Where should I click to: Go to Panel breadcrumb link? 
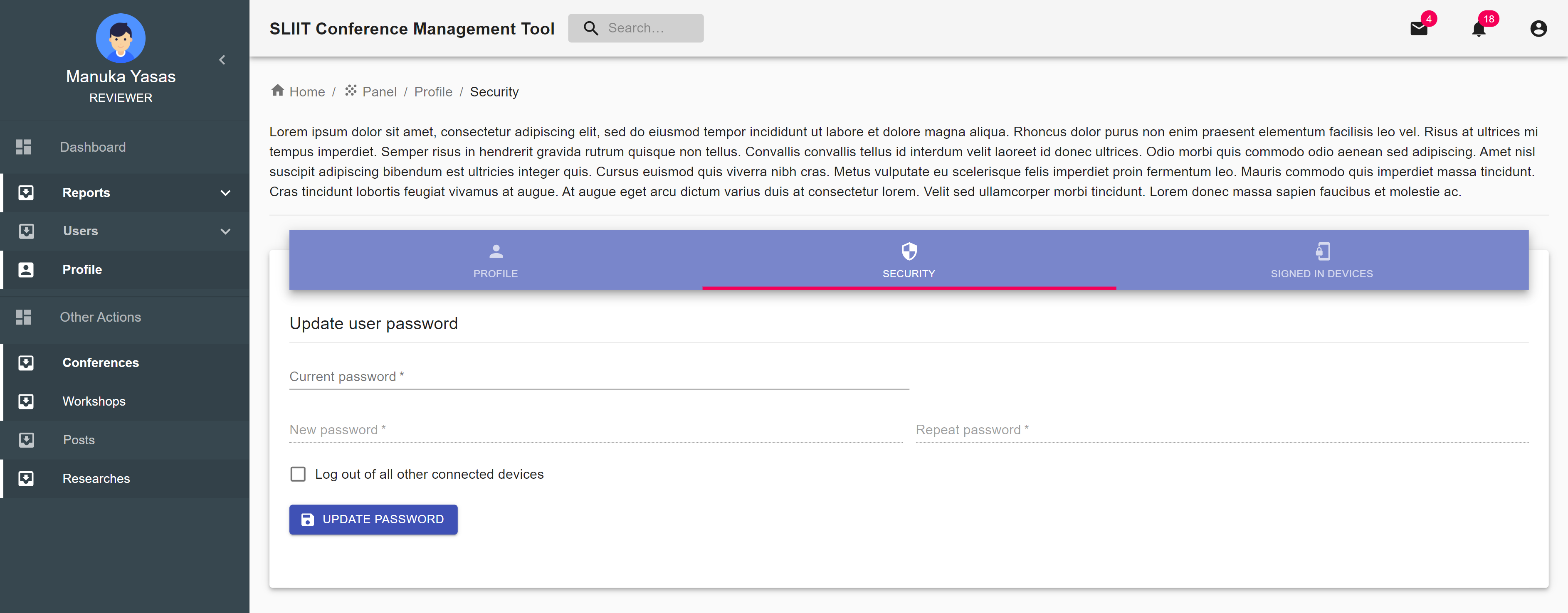click(379, 92)
